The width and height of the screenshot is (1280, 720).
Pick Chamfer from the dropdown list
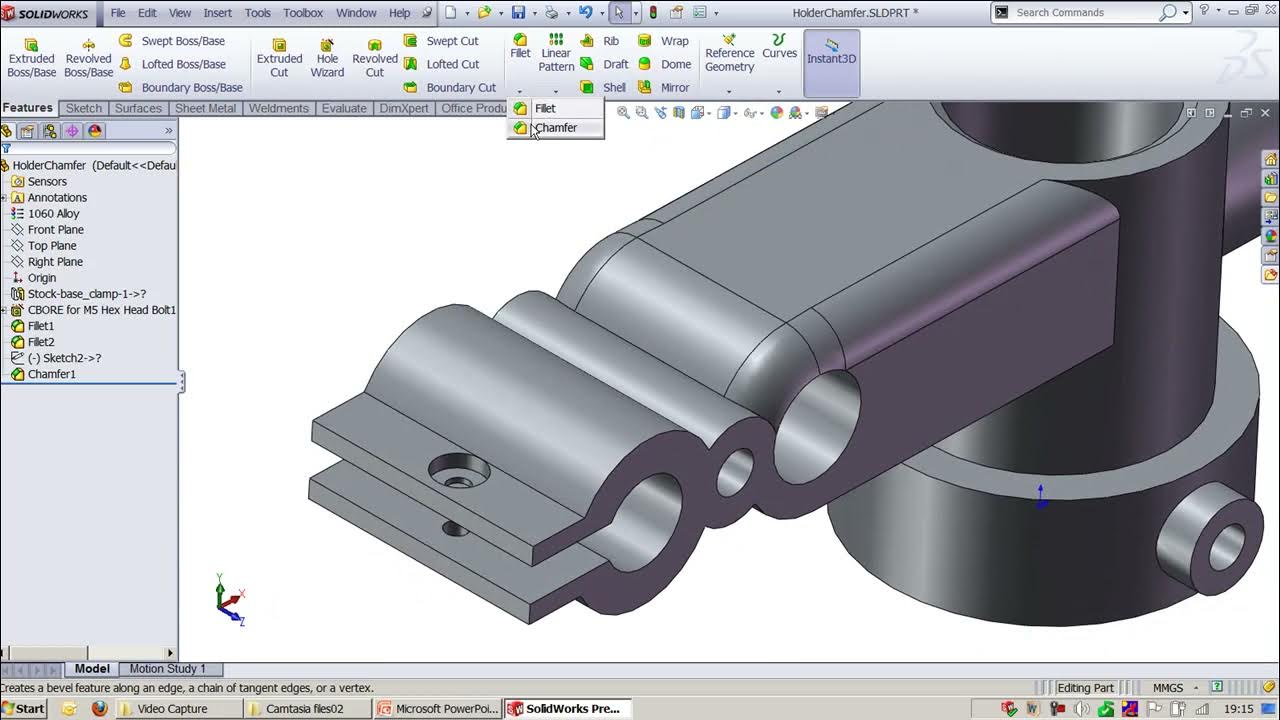[x=555, y=128]
